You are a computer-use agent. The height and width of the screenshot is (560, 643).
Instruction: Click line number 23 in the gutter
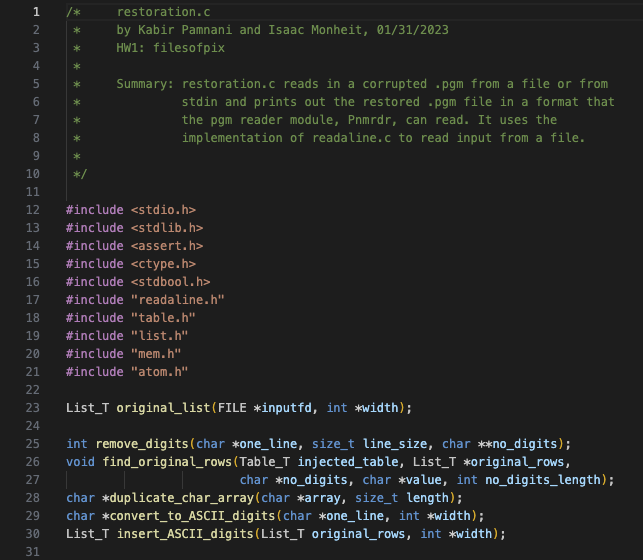coord(33,407)
